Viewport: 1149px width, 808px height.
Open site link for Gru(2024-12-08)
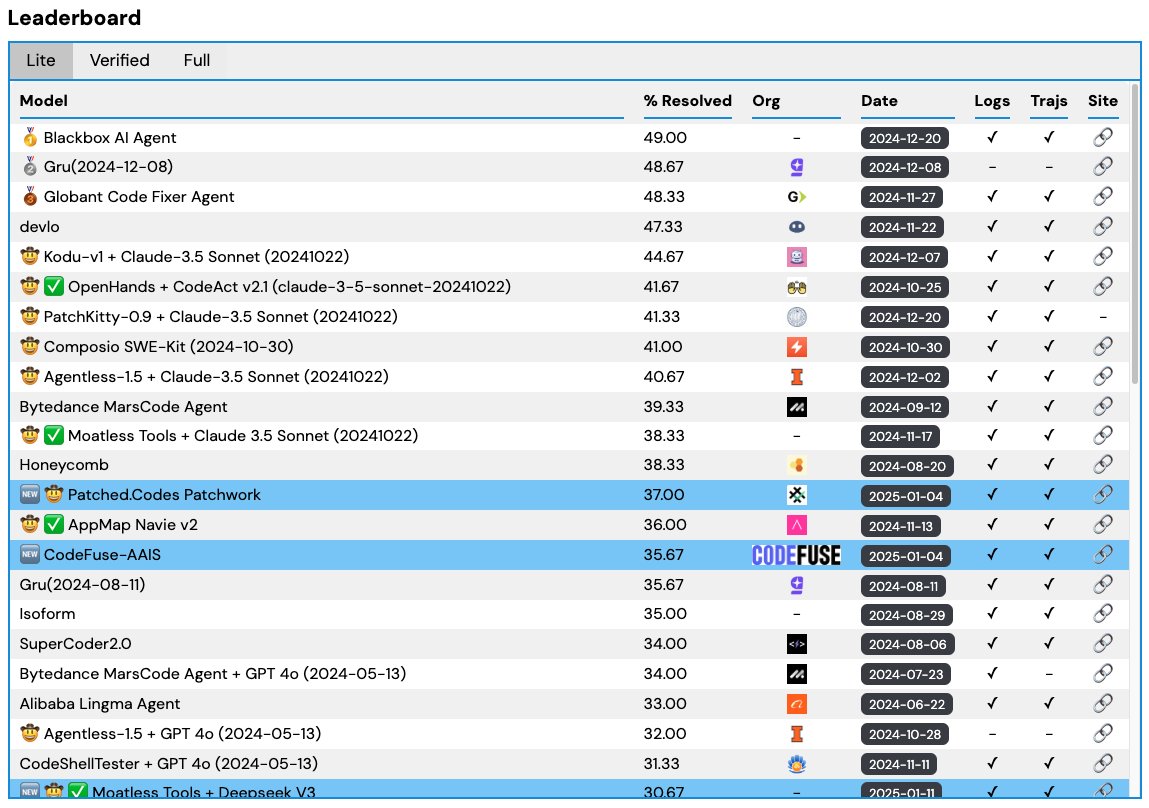tap(1103, 166)
